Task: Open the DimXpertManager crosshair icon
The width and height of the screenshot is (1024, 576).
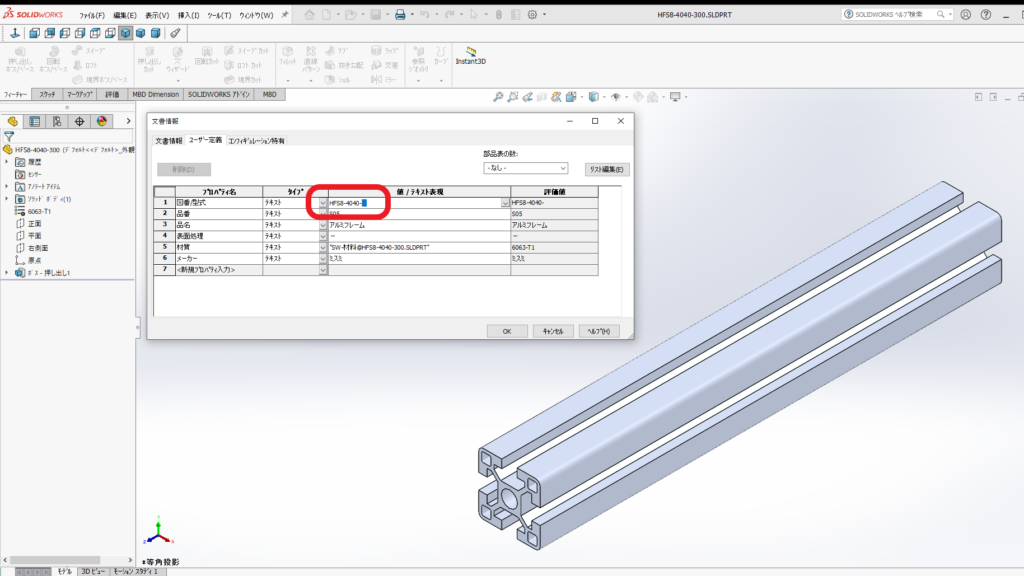Action: (79, 121)
